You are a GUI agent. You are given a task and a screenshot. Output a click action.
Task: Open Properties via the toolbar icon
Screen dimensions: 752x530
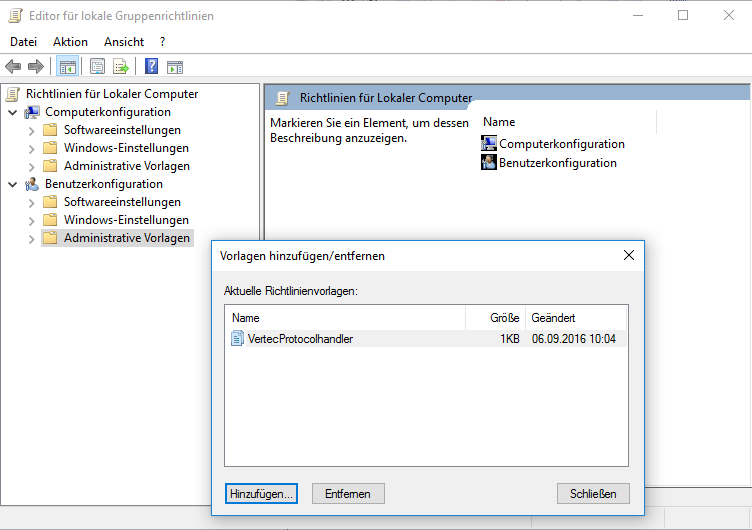point(97,67)
